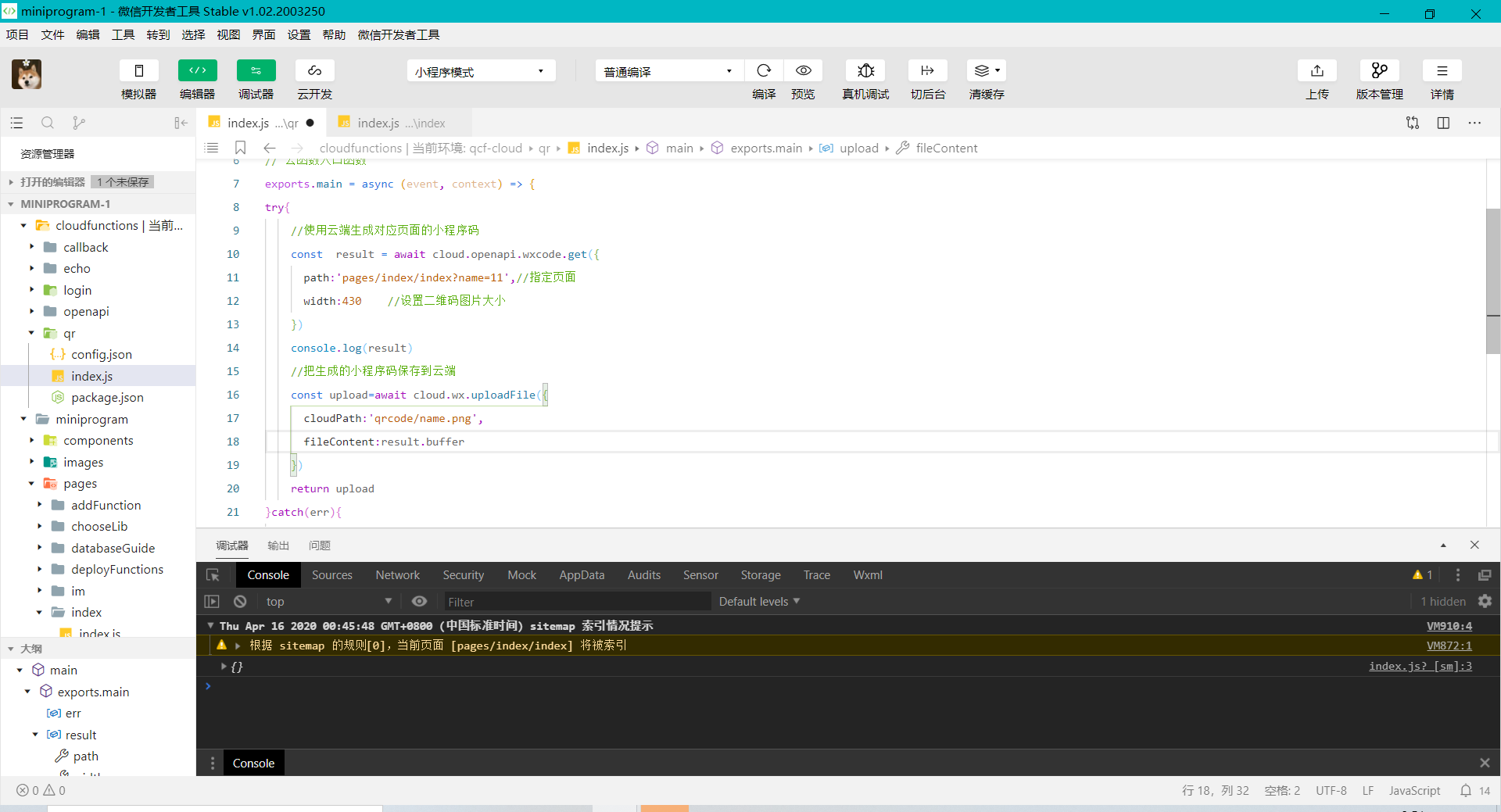
Task: Open the clear cache (清缓存) dropdown
Action: [x=987, y=70]
